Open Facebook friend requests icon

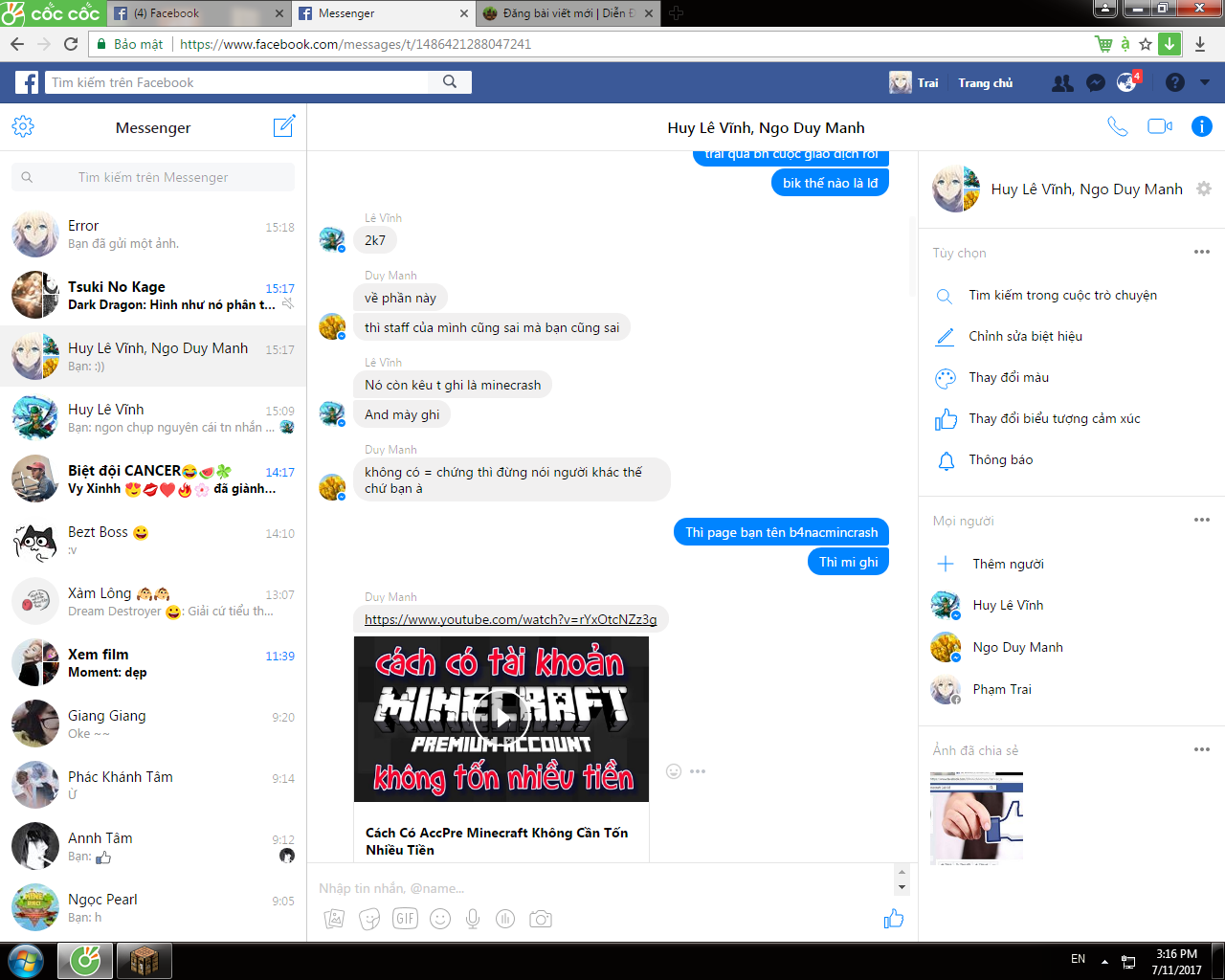coord(1062,83)
